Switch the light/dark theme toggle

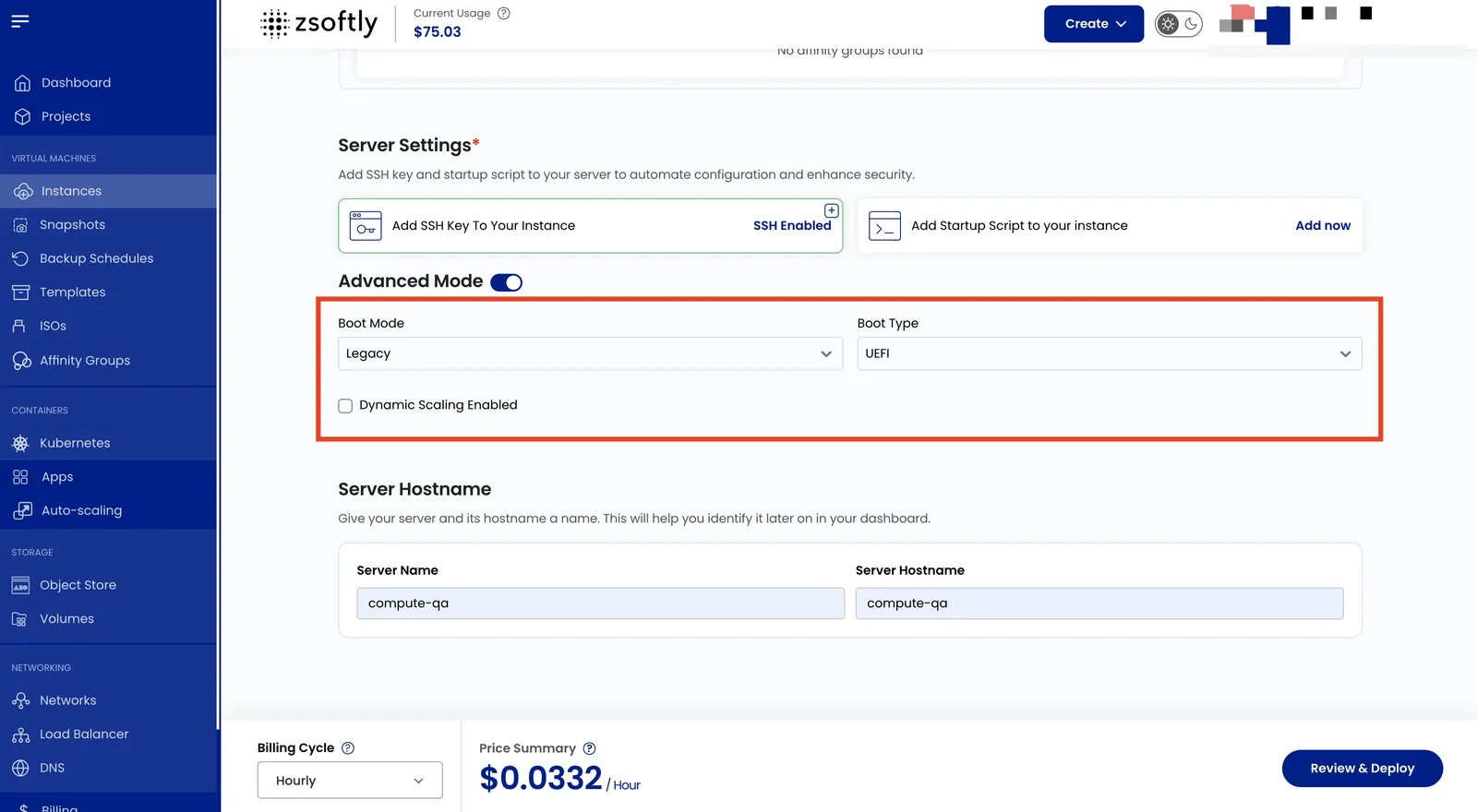pos(1179,24)
